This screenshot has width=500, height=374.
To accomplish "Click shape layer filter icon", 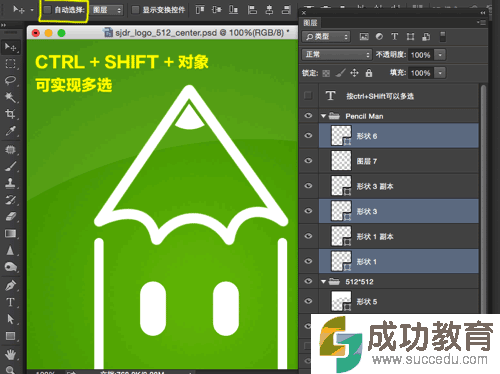I will point(410,37).
